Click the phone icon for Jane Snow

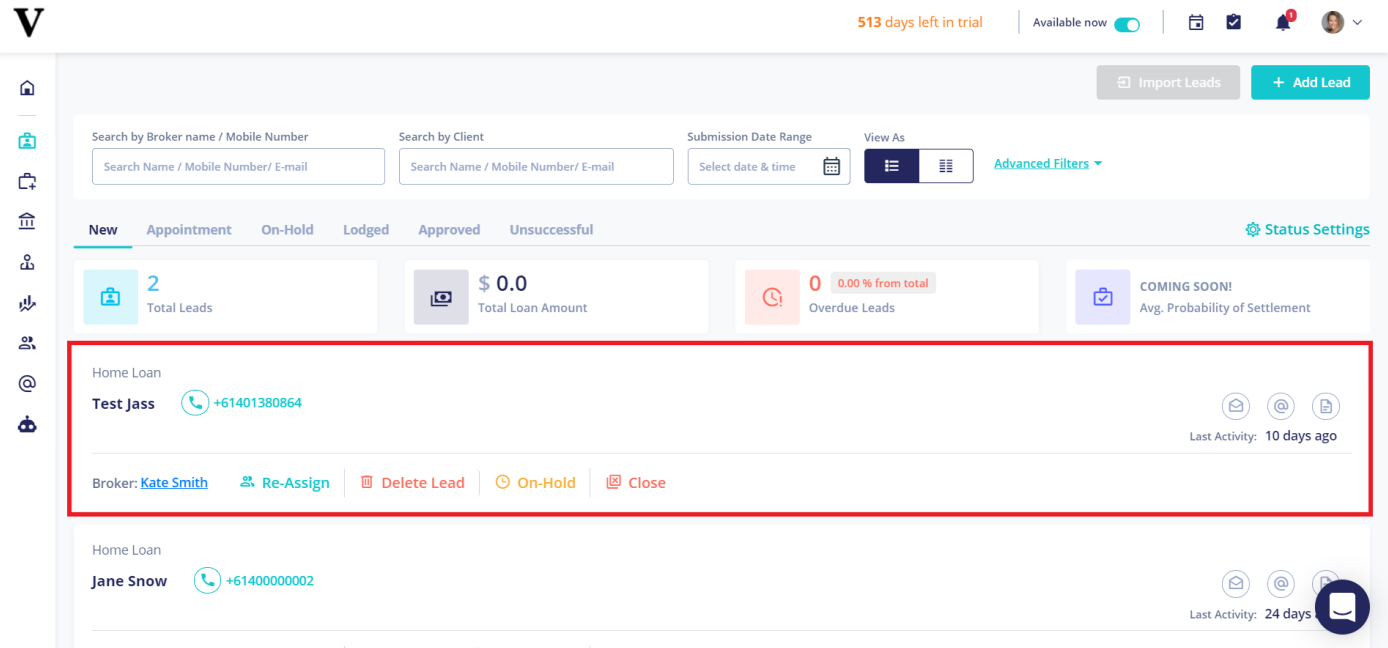[x=207, y=580]
